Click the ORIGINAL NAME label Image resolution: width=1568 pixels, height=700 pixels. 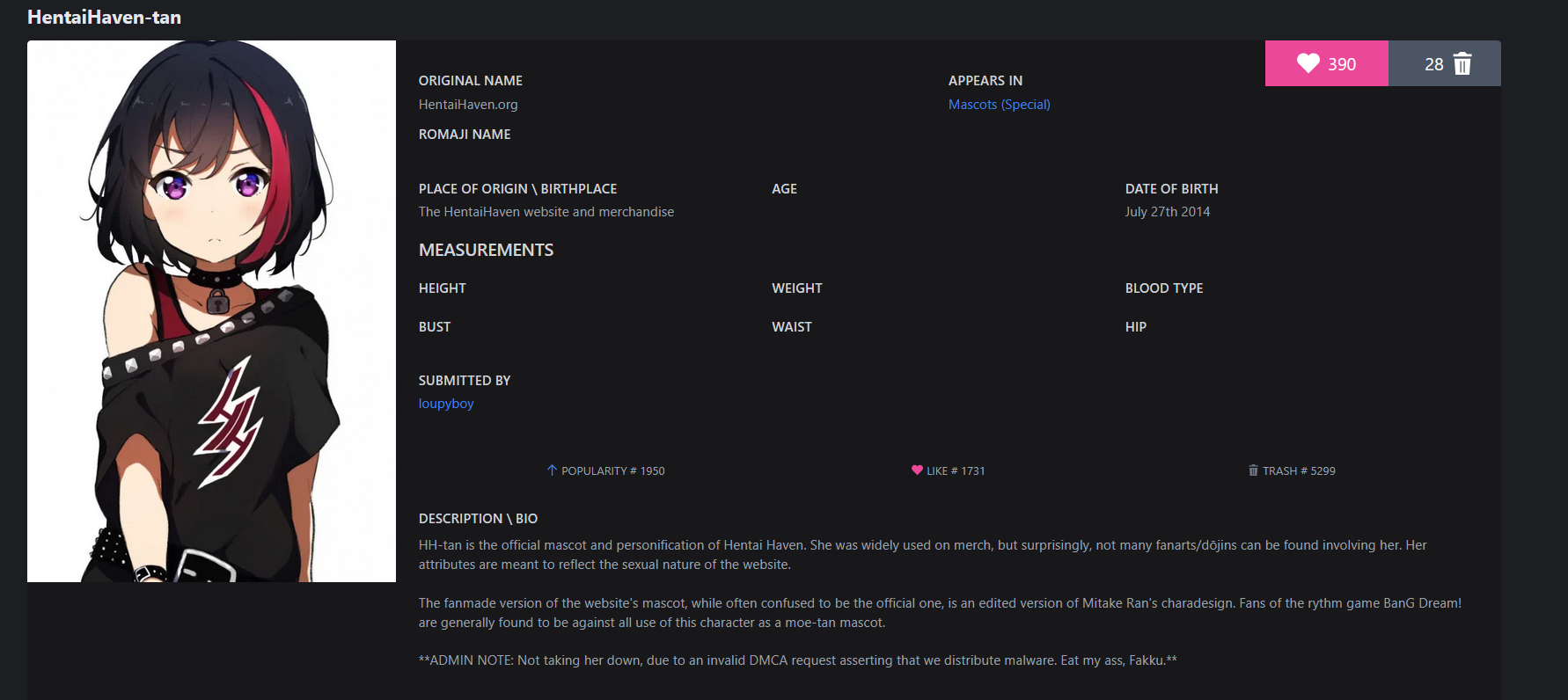tap(471, 81)
